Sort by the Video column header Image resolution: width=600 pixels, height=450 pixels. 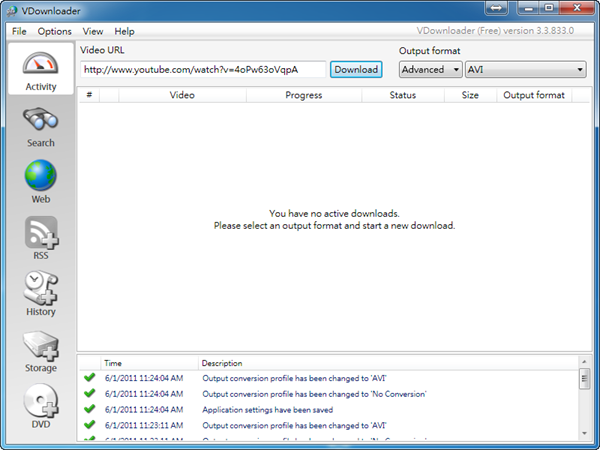pyautogui.click(x=182, y=95)
